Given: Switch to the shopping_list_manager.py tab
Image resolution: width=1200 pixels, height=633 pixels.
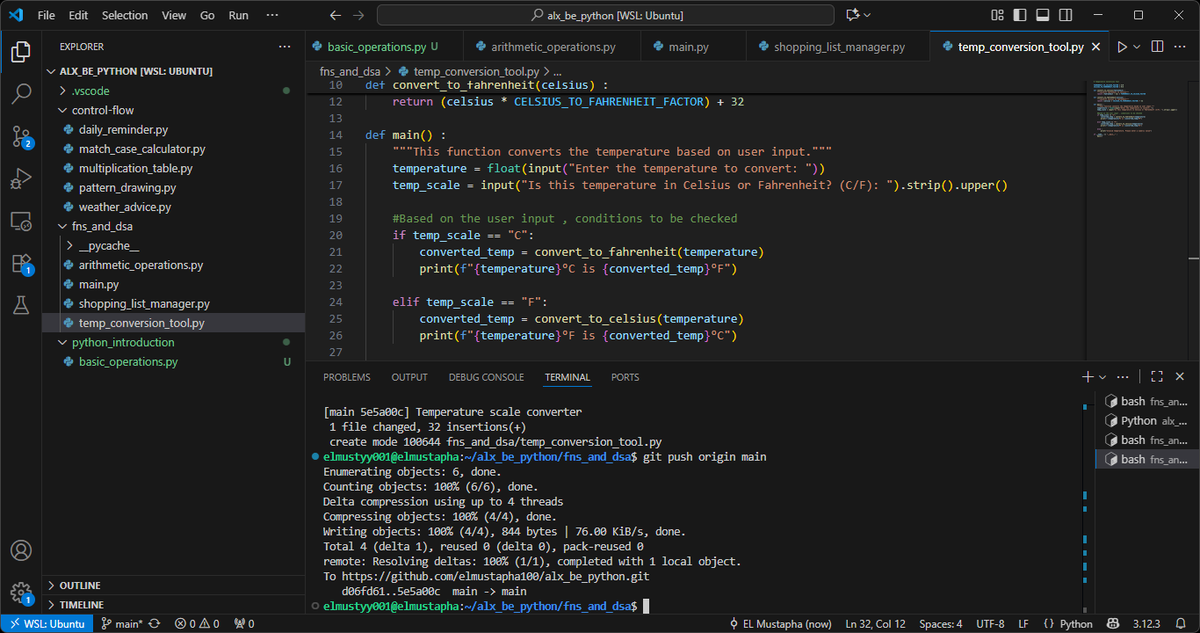Looking at the screenshot, I should click(x=838, y=47).
